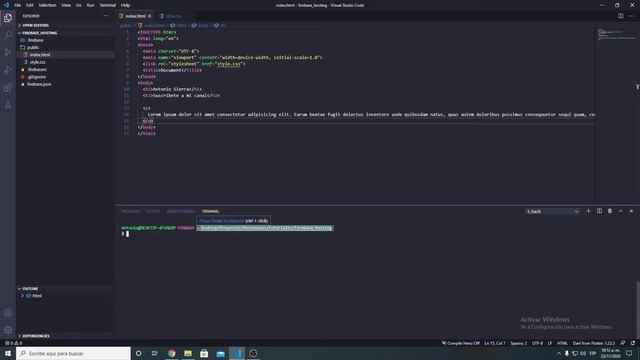The image size is (640, 360).
Task: Click HTML language mode in status bar
Action: (562, 343)
